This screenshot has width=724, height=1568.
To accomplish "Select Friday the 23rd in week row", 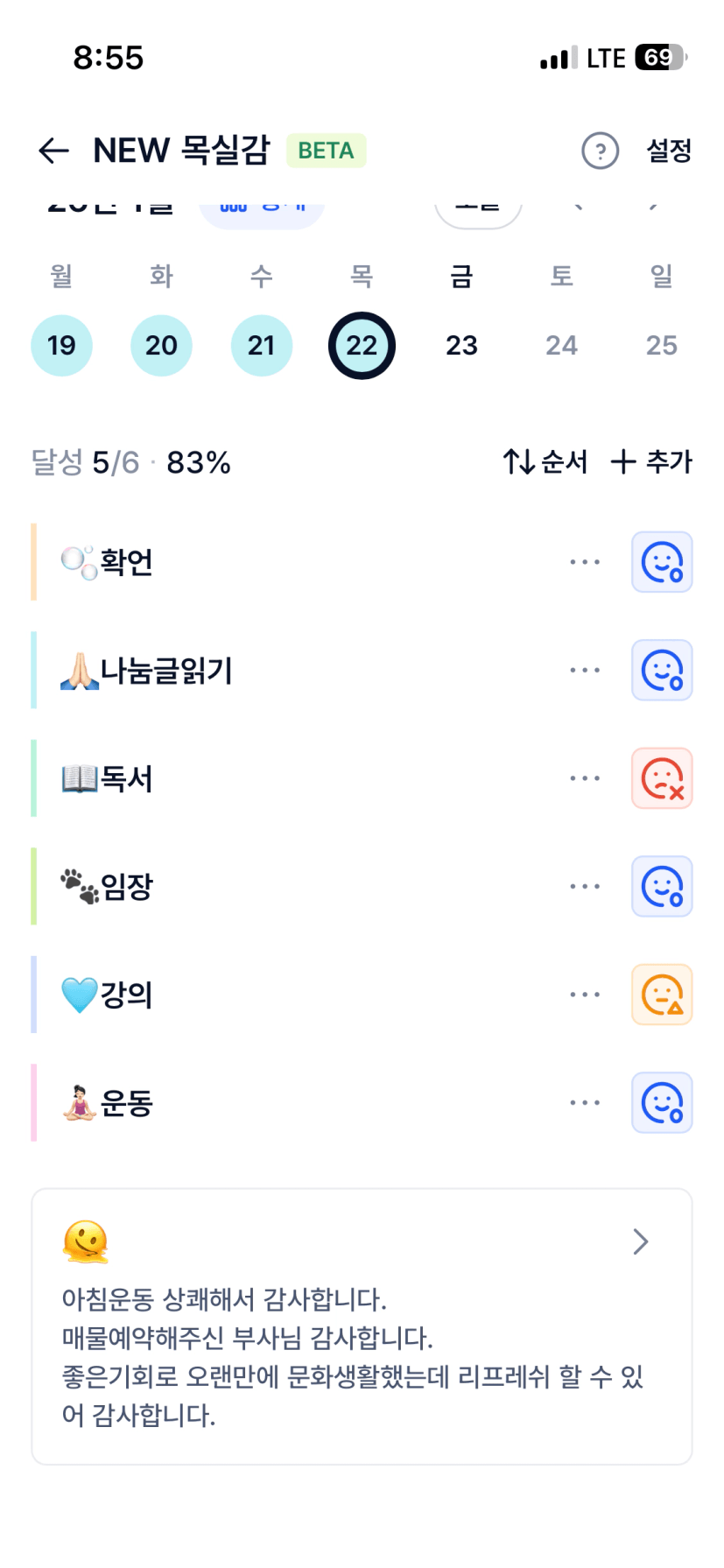I will point(461,346).
